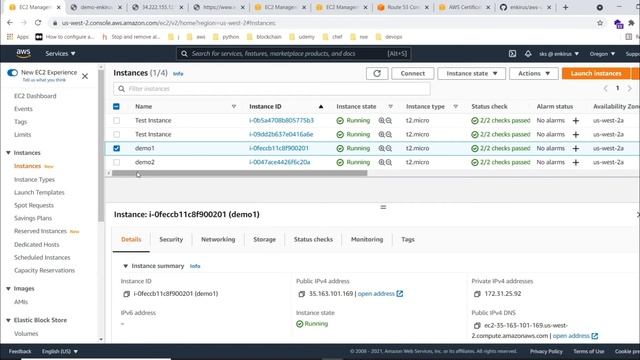The image size is (640, 360).
Task: Open the notifications bell icon
Action: [528, 53]
